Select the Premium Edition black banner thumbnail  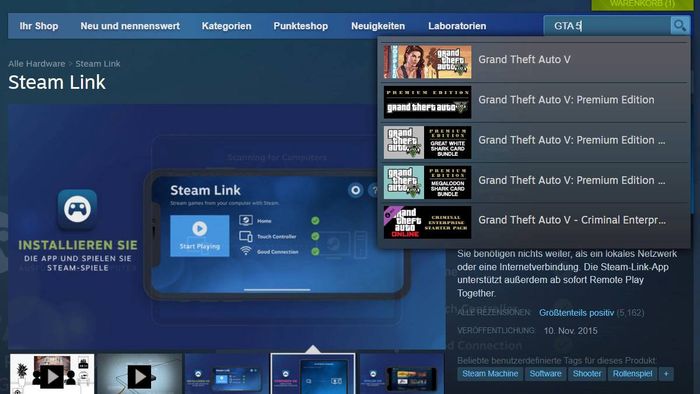click(x=427, y=102)
